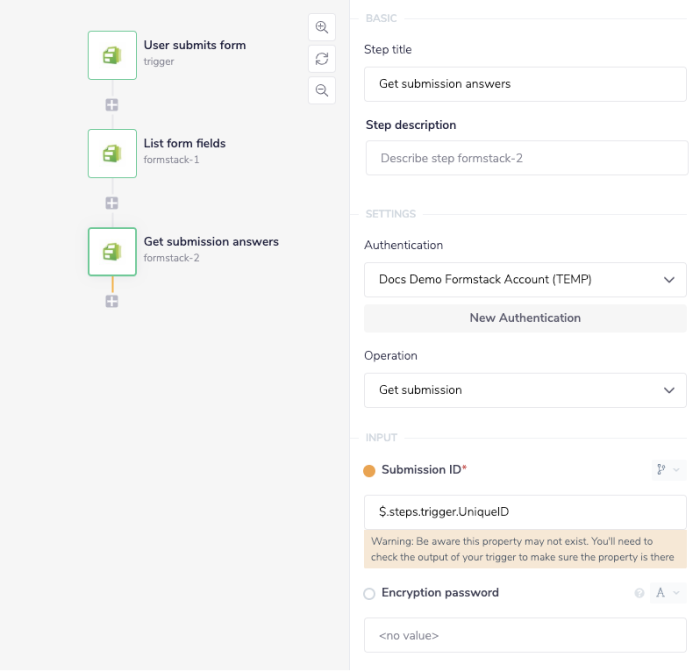Screen dimensions: 700x671
Task: Select the List form fields step icon
Action: [112, 153]
